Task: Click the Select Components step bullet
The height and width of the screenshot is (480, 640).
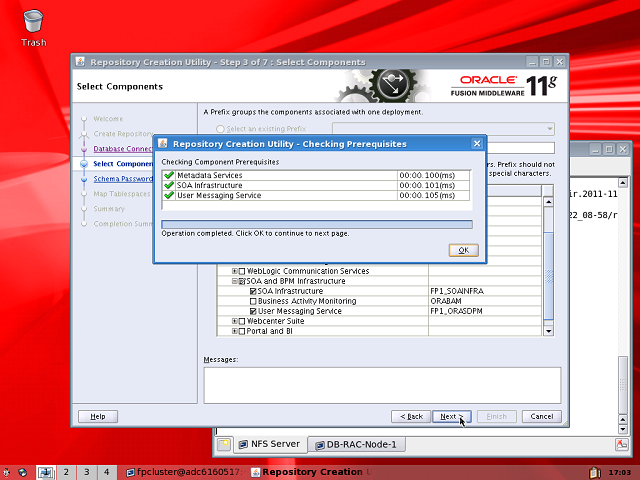Action: click(84, 164)
